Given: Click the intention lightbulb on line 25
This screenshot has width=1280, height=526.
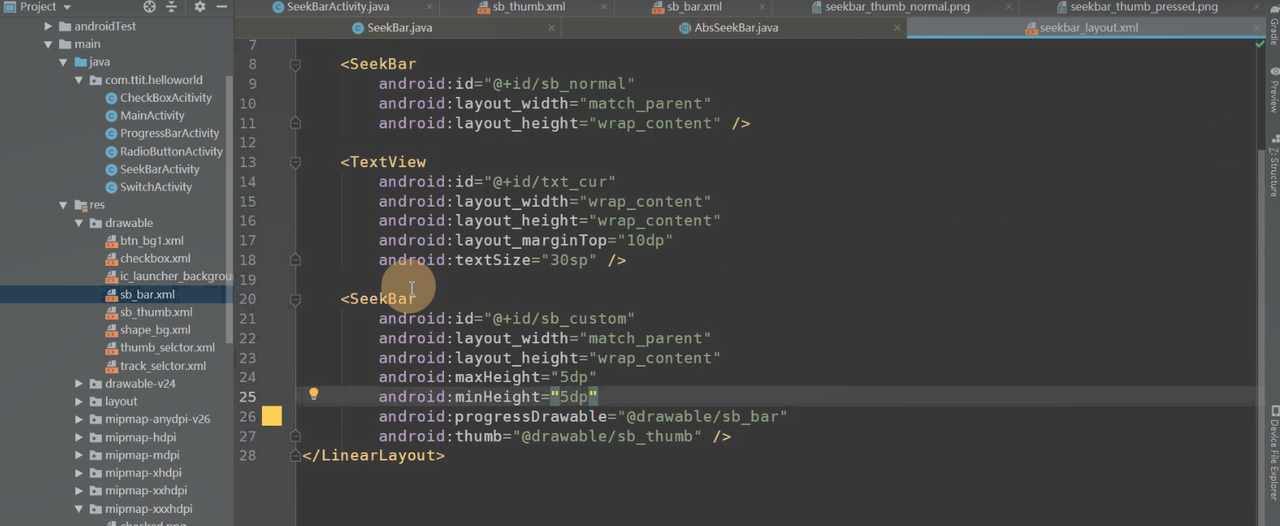Looking at the screenshot, I should (x=313, y=395).
